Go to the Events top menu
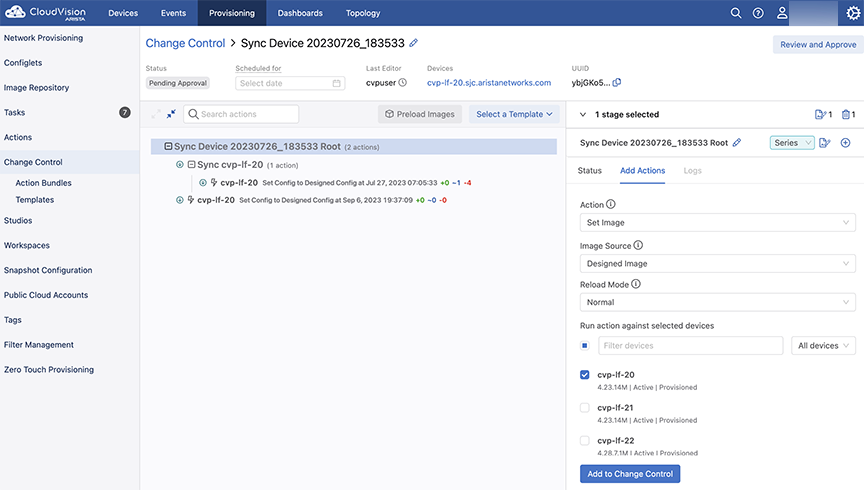The image size is (864, 490). point(173,13)
